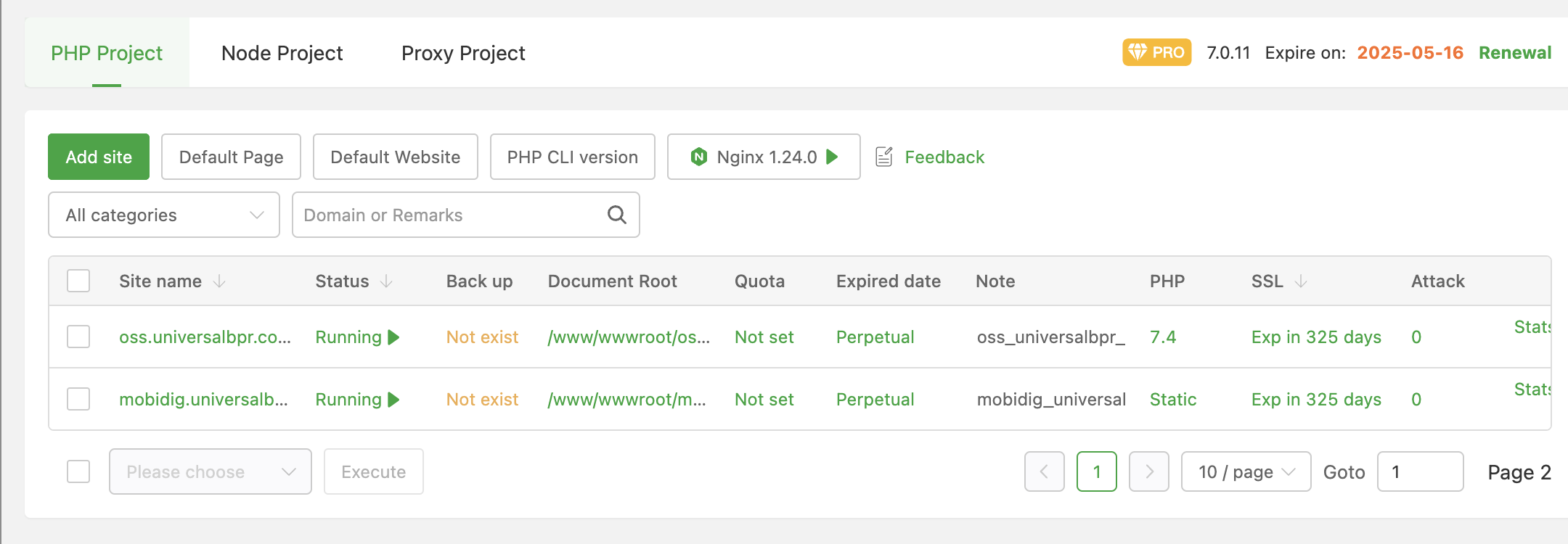Select the oss.universalbpr site checkbox
Image resolution: width=1568 pixels, height=544 pixels.
(x=78, y=337)
